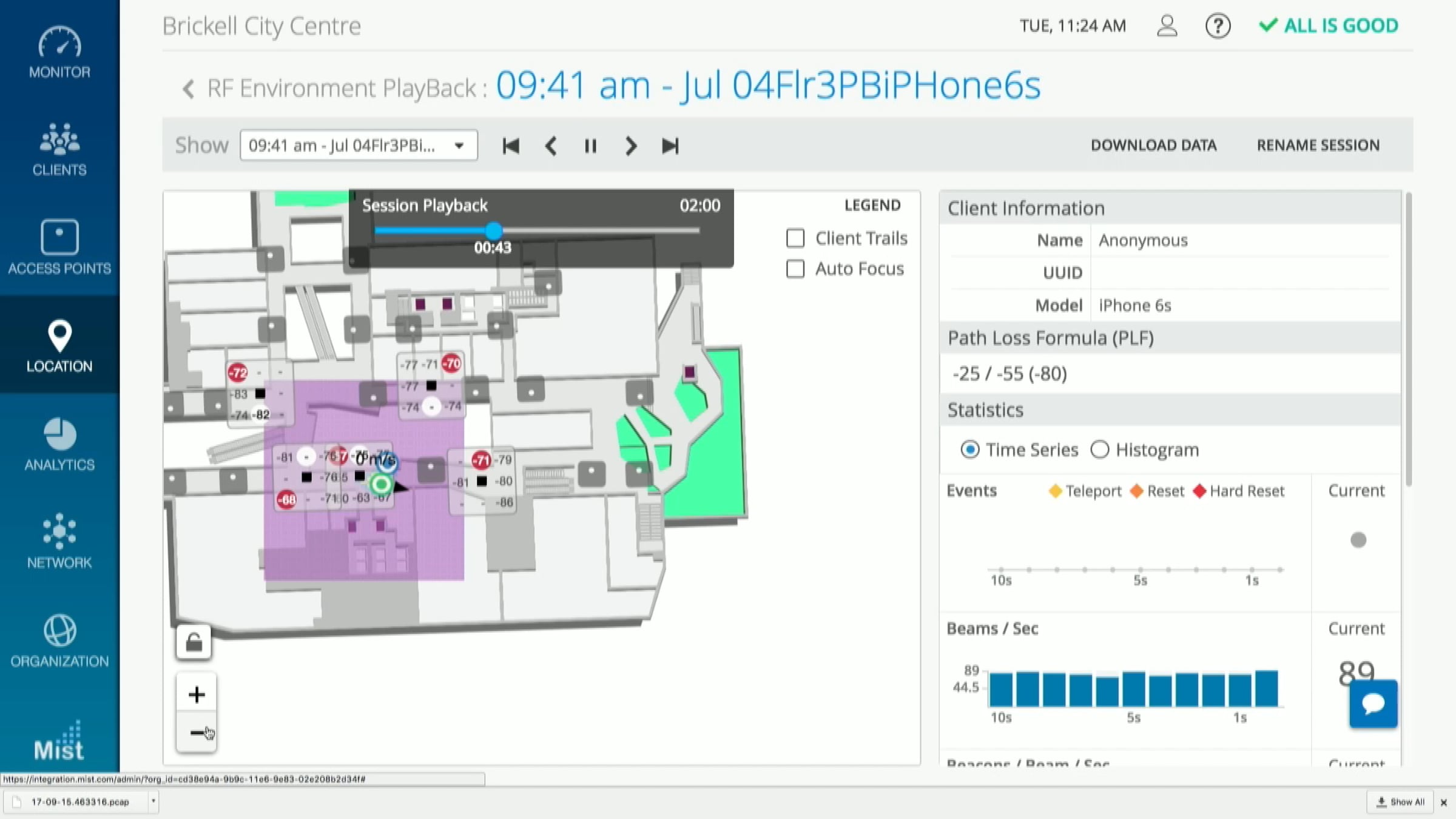Click RENAME SESSION
Image resolution: width=1456 pixels, height=819 pixels.
1318,146
